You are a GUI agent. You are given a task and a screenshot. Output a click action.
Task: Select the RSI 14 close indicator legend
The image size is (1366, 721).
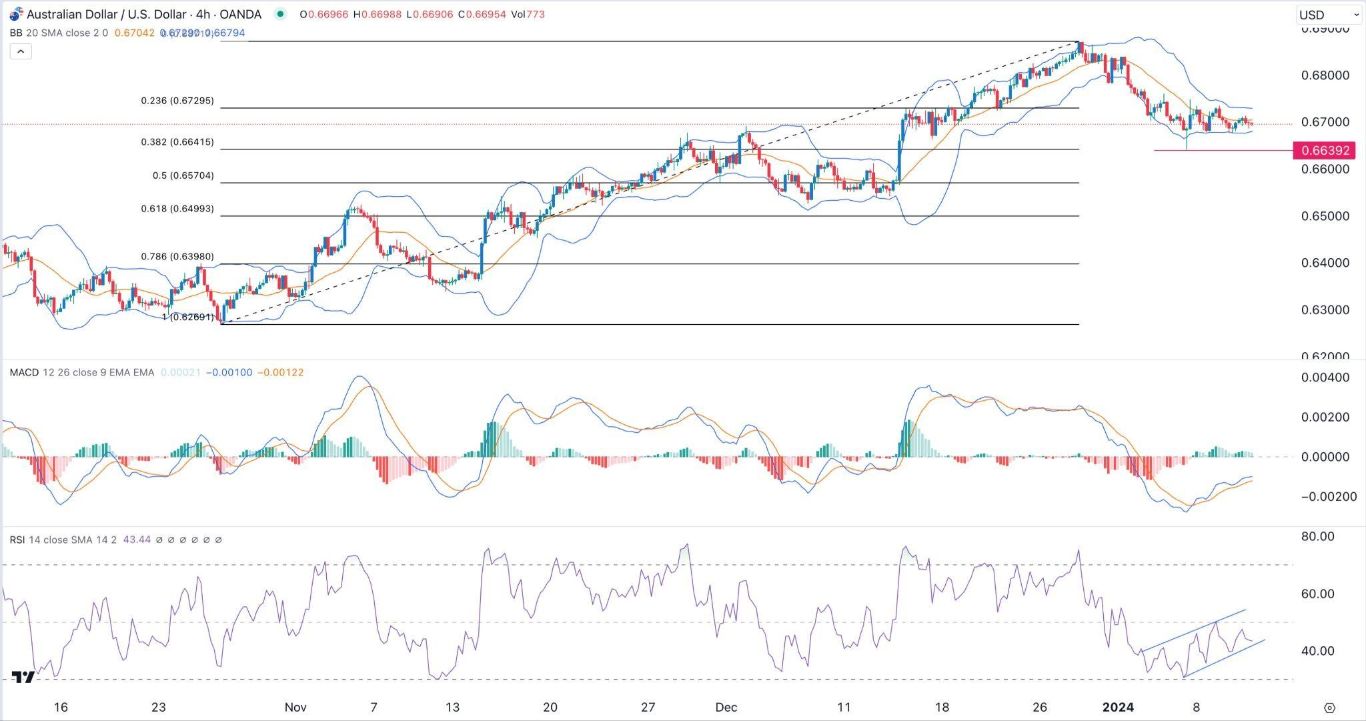pyautogui.click(x=64, y=540)
